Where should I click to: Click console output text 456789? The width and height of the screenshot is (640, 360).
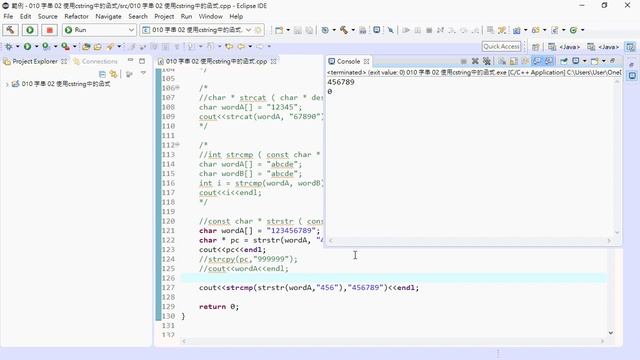tap(341, 82)
